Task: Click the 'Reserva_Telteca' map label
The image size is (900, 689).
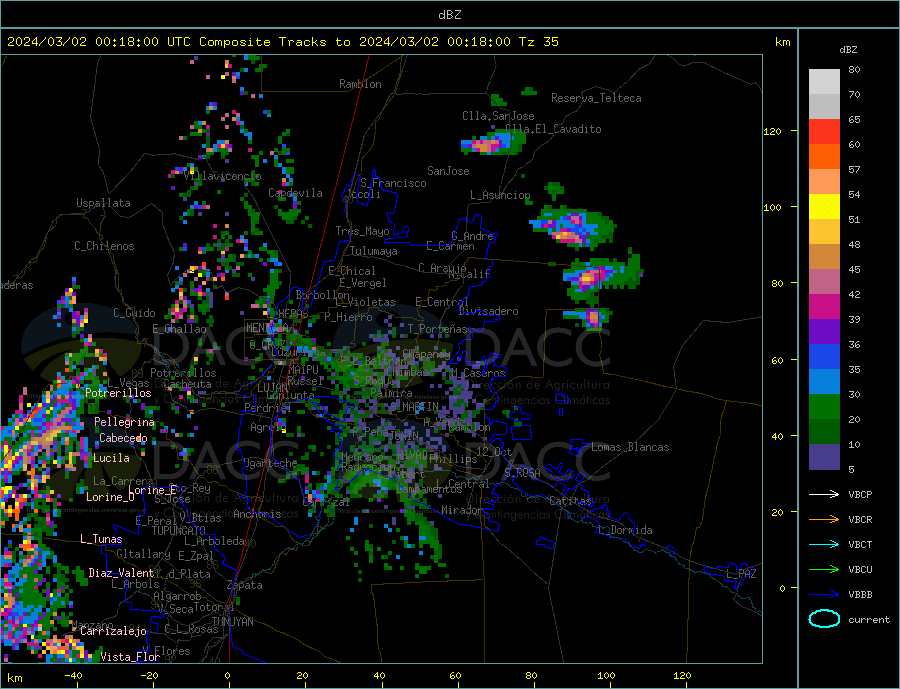Action: [x=596, y=98]
